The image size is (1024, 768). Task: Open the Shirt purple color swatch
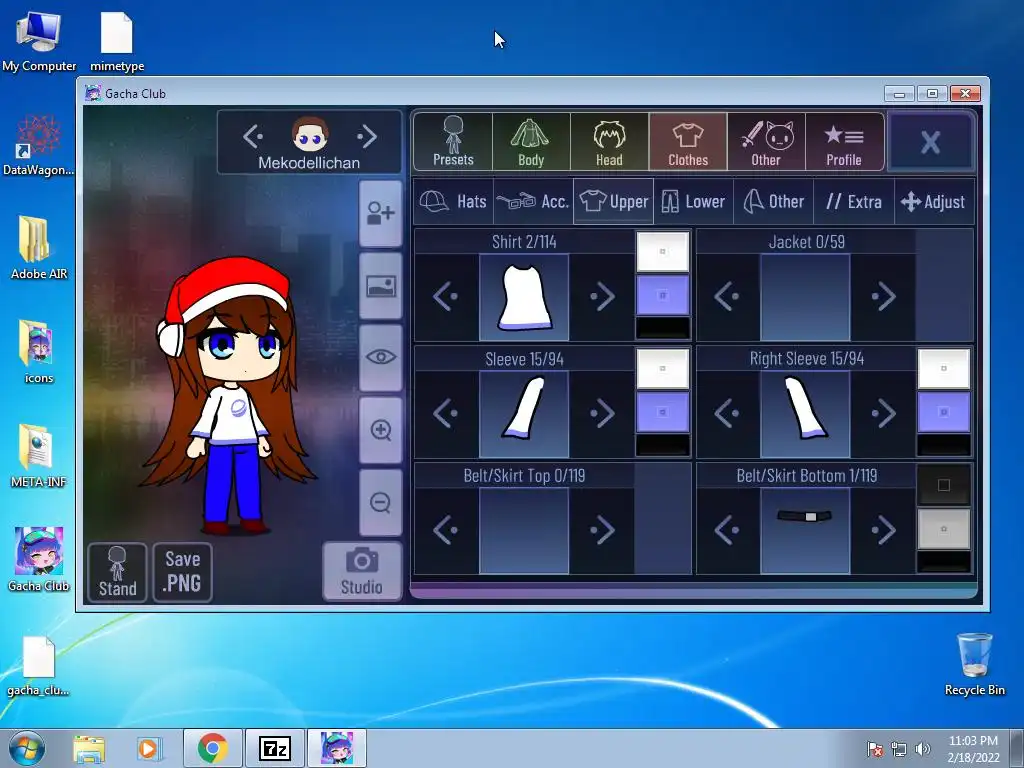coord(663,295)
